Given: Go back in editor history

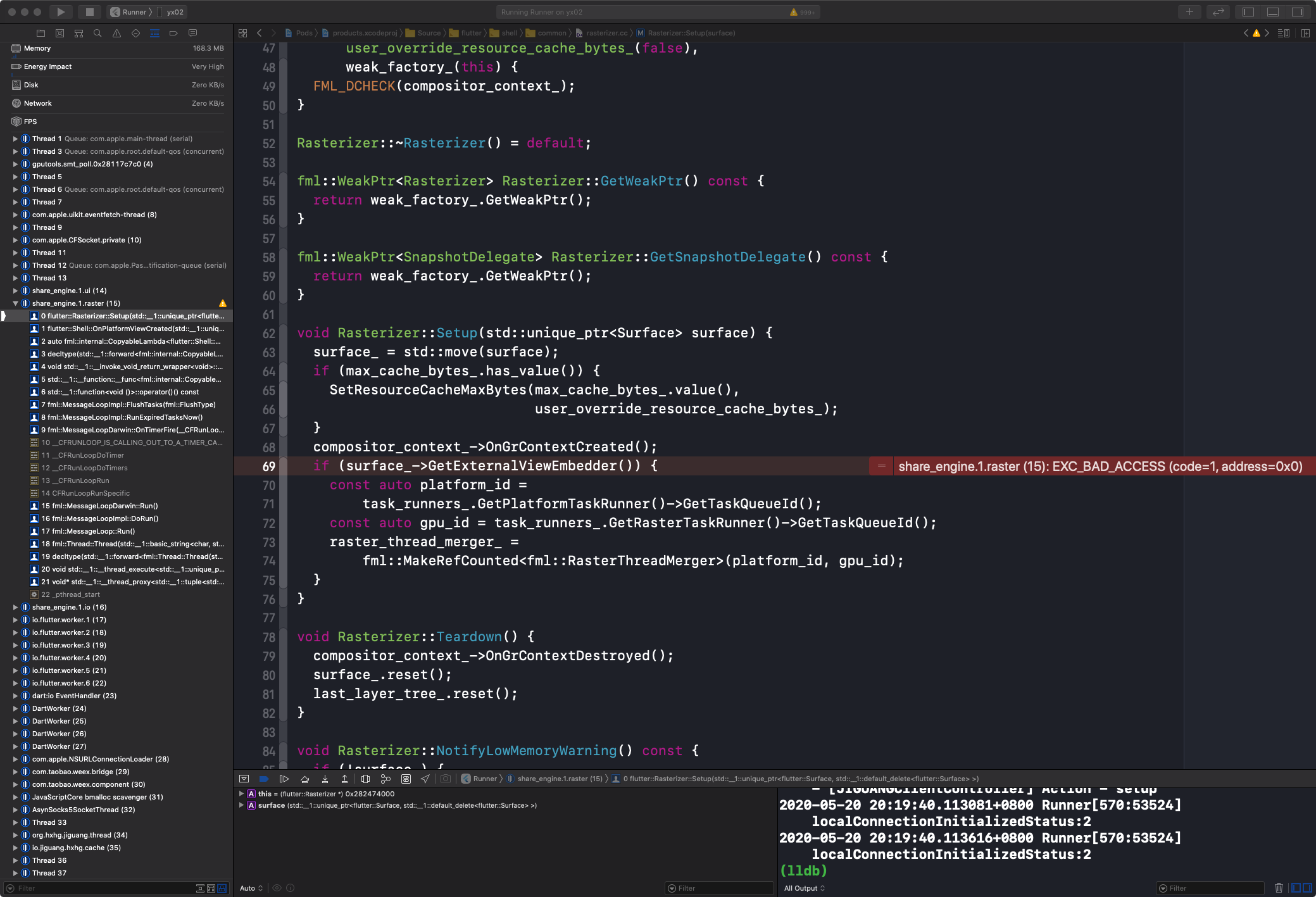Looking at the screenshot, I should point(260,33).
